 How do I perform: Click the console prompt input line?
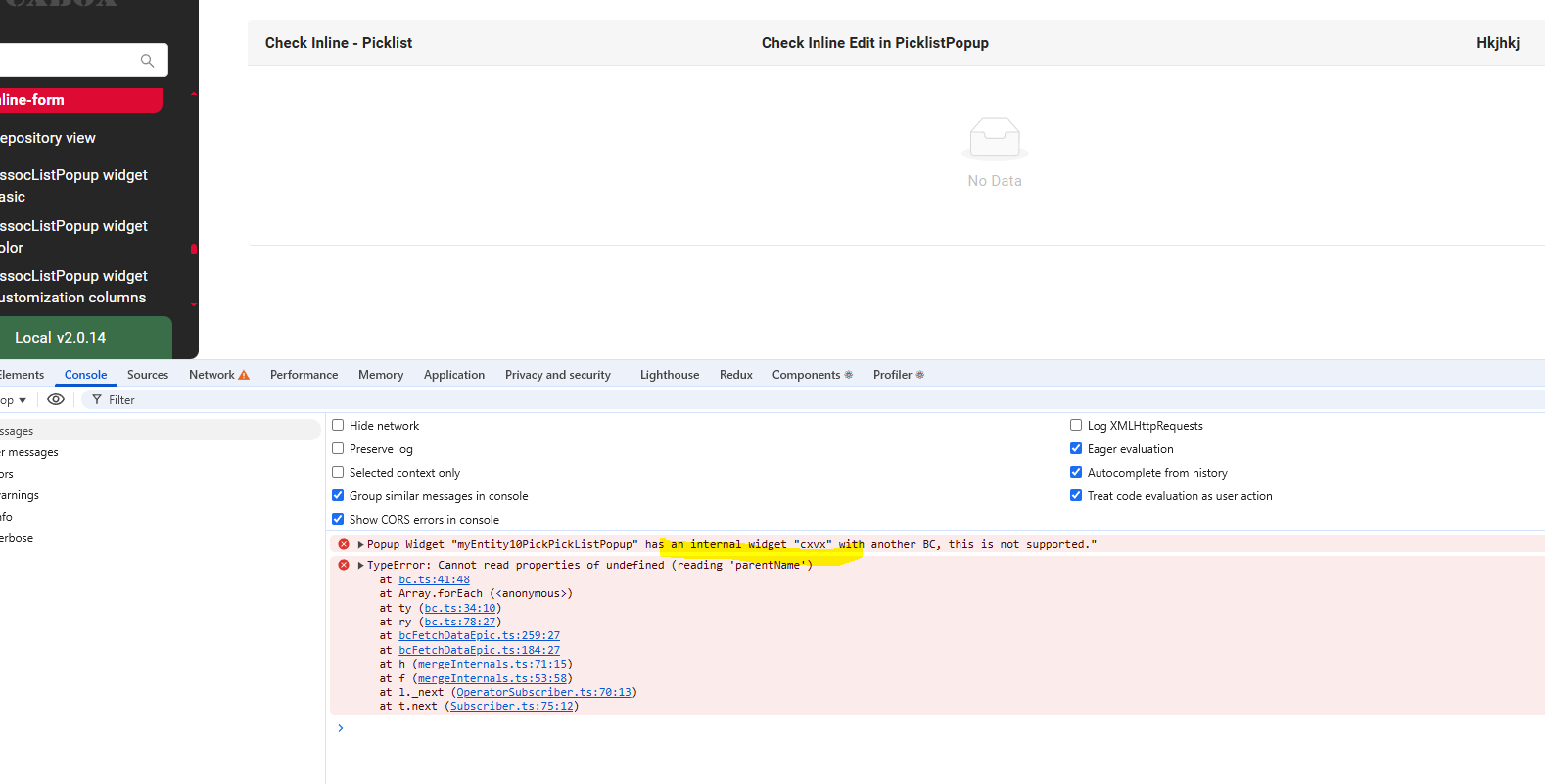(685, 729)
